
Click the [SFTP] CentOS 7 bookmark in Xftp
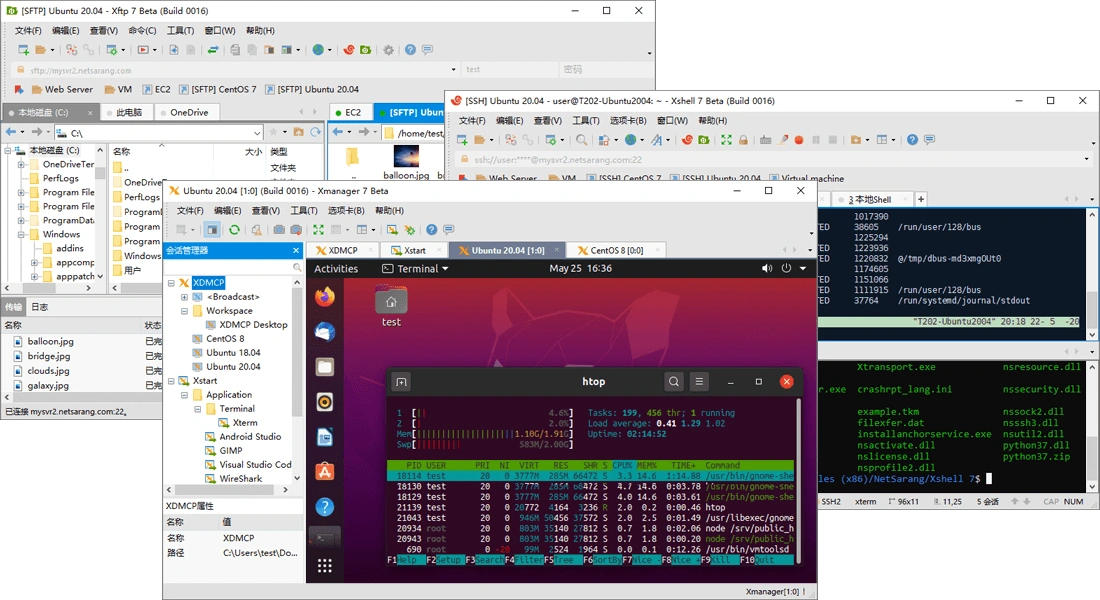pyautogui.click(x=218, y=89)
